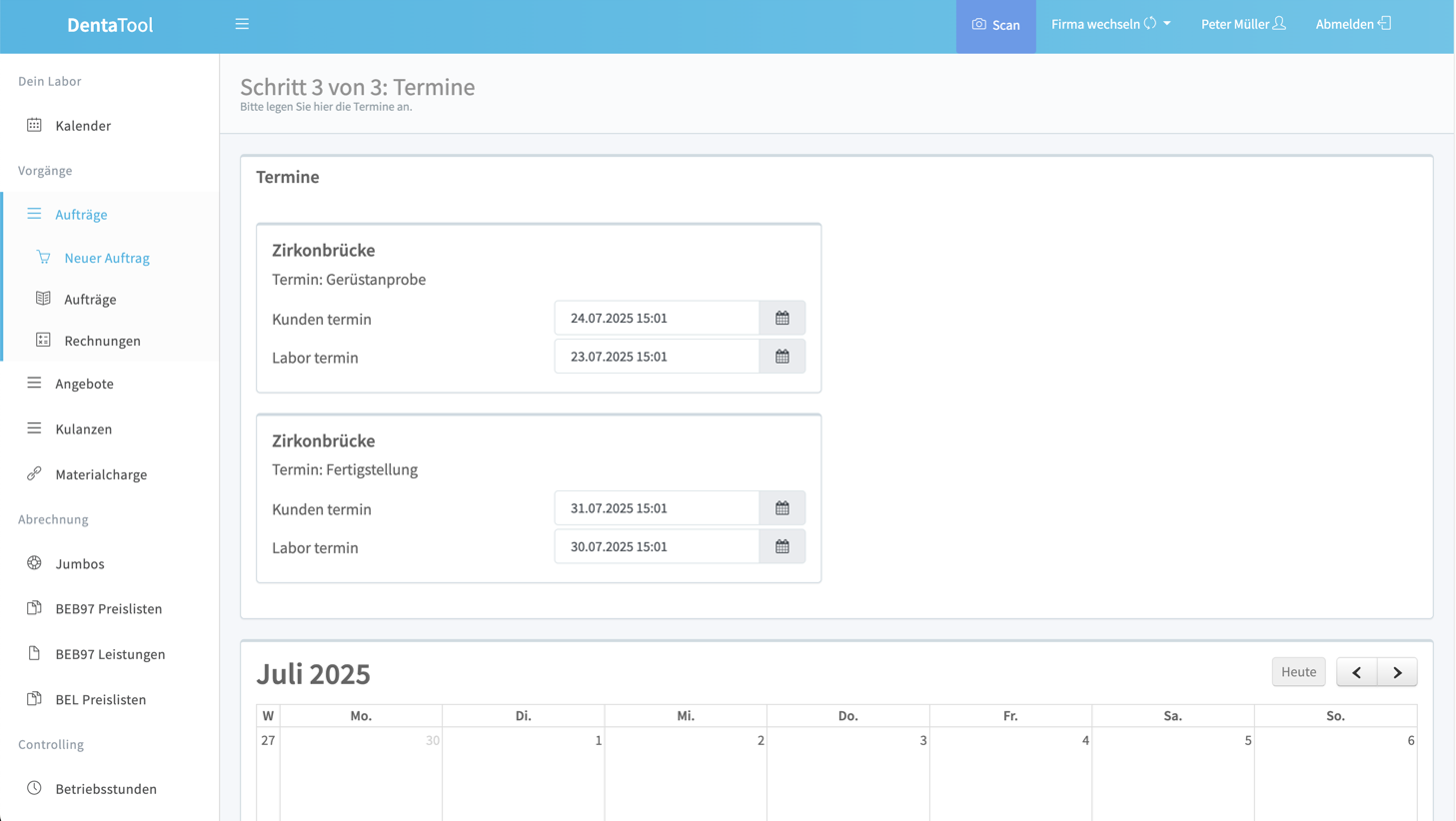The height and width of the screenshot is (821, 1456).
Task: Expand the Kulanzen sidebar menu
Action: click(83, 429)
